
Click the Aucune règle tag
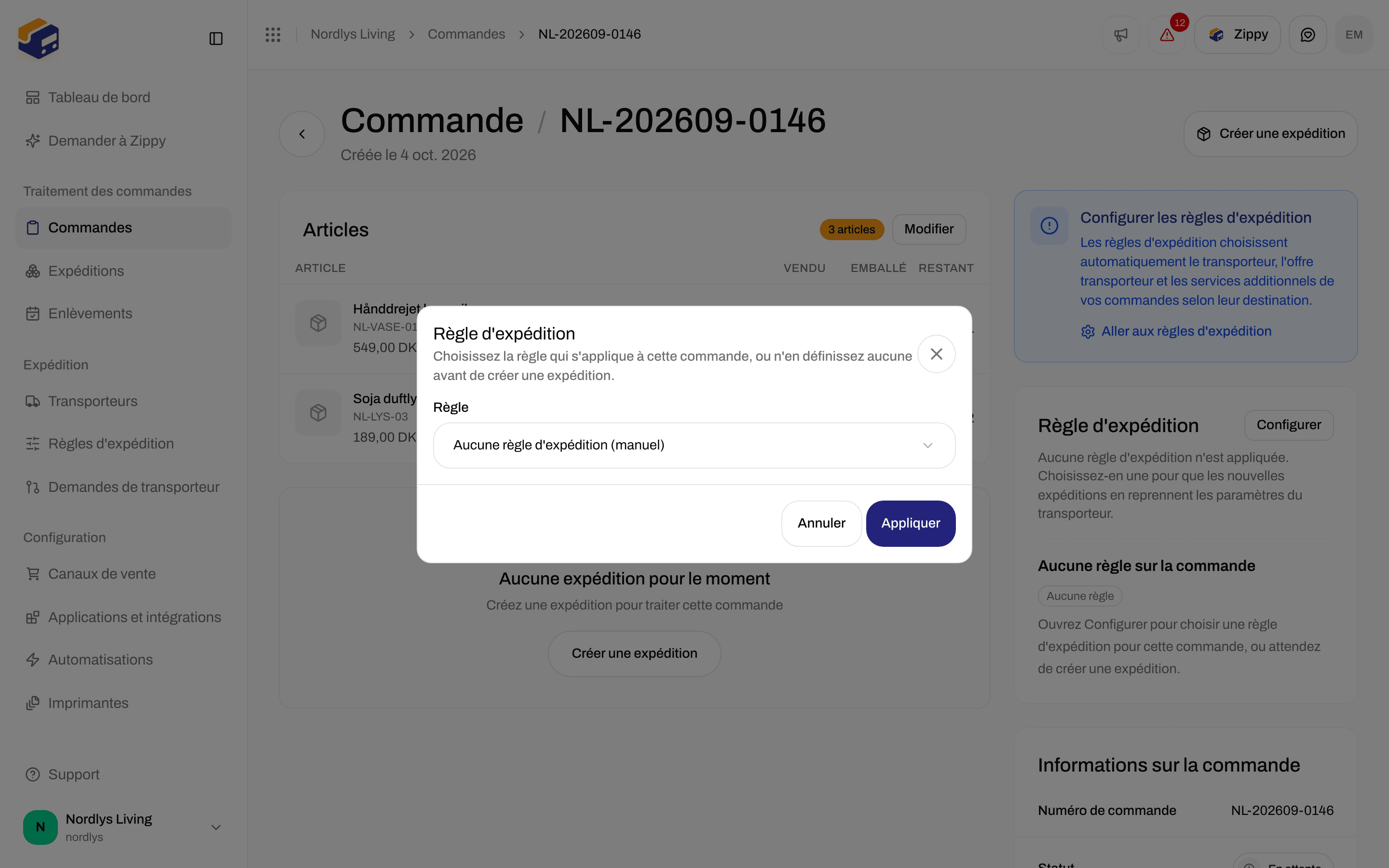point(1080,596)
